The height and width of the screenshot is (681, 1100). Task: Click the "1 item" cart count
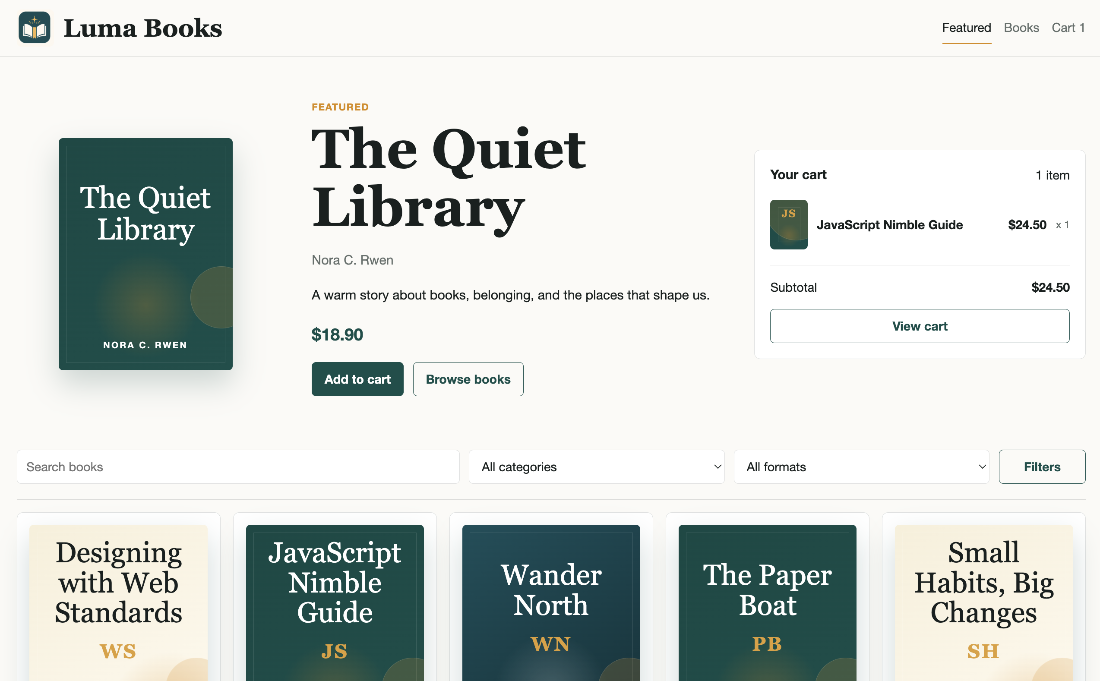(1052, 175)
